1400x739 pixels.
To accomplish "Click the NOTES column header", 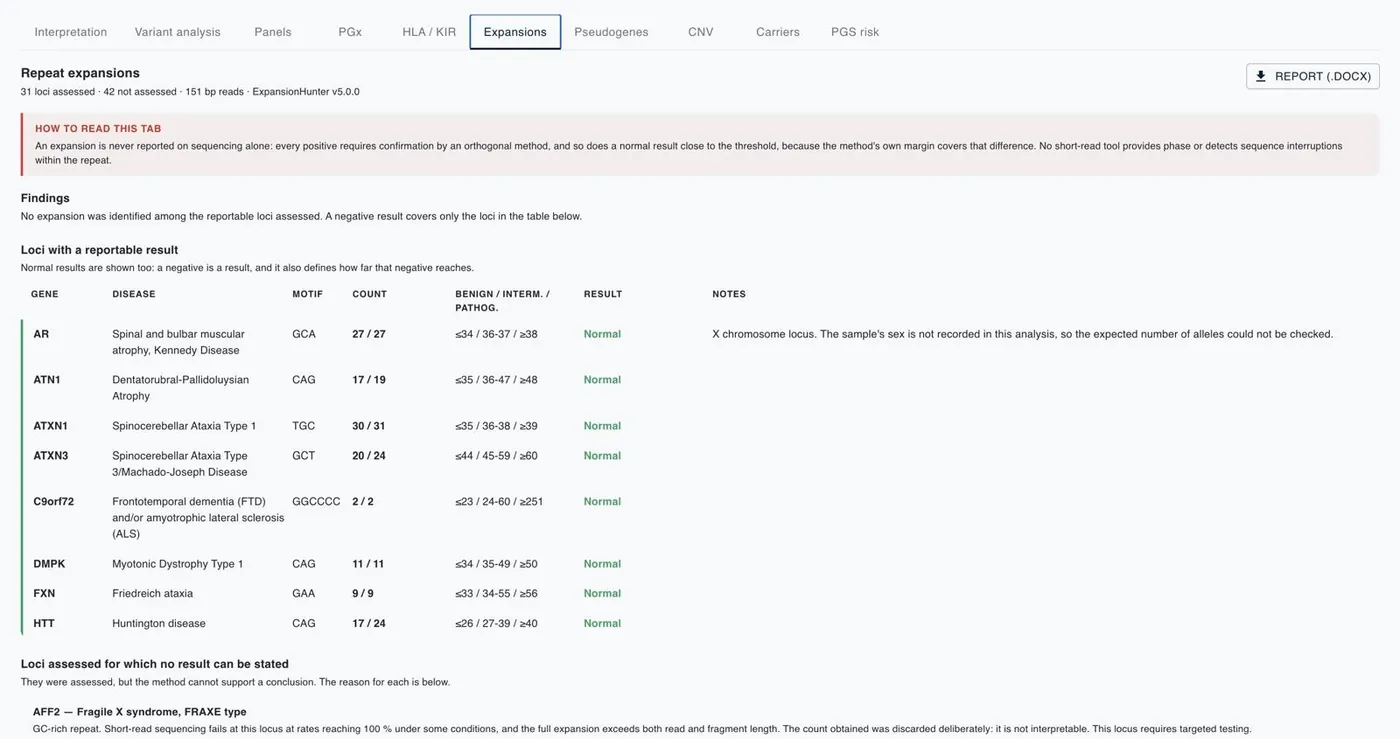I will pos(729,294).
